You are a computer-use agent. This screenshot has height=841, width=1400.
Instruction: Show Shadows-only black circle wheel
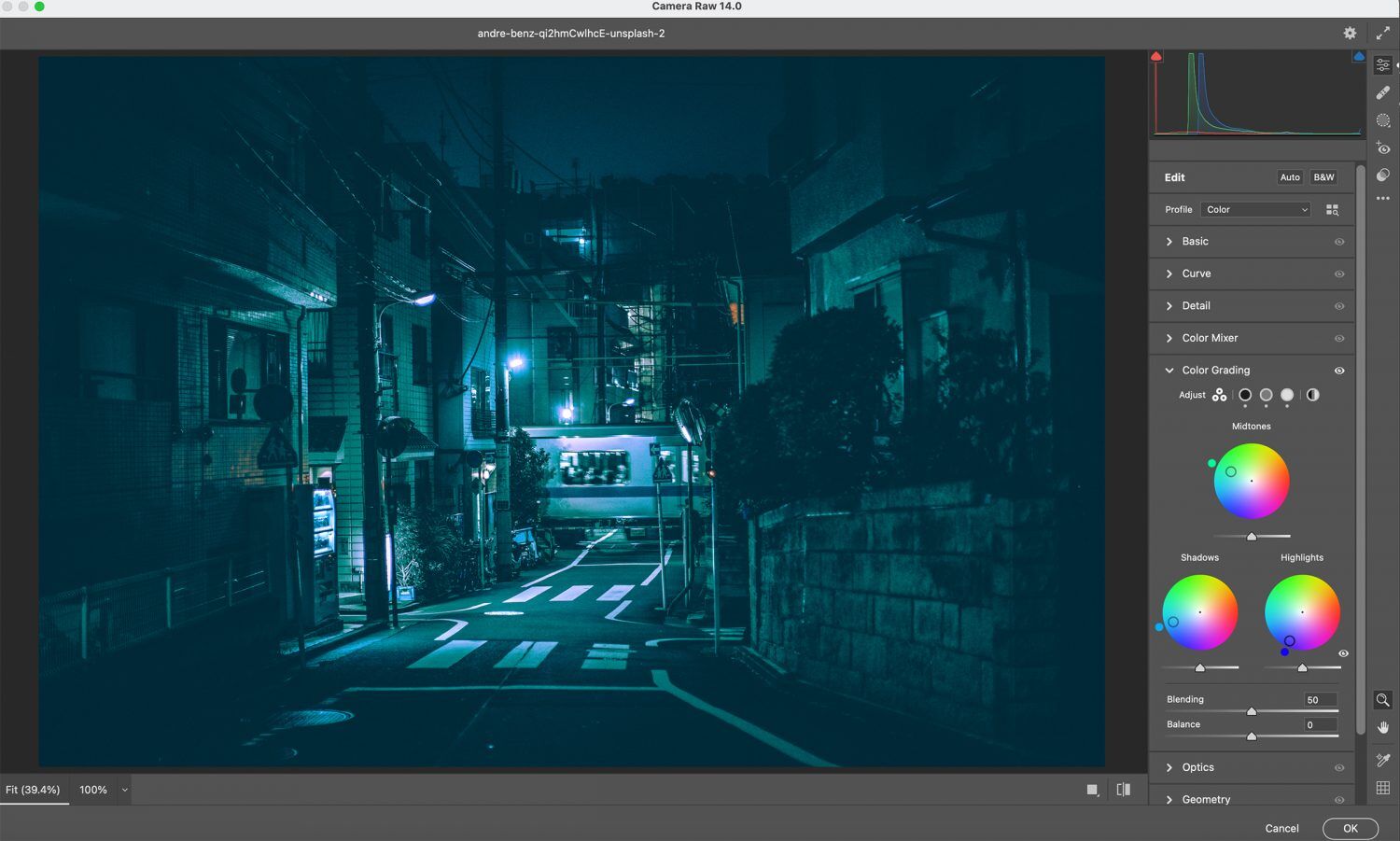coord(1245,395)
